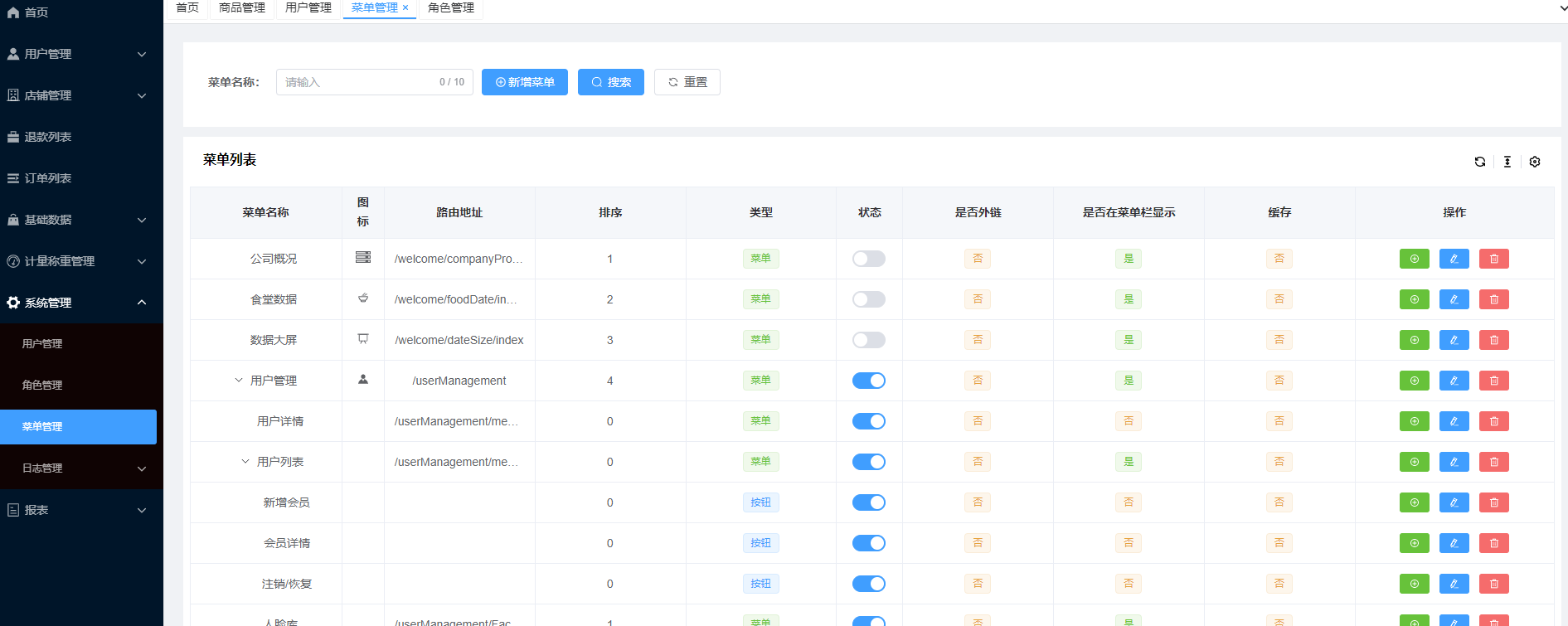This screenshot has height=626, width=1568.
Task: Delete the 数据大屏 menu row
Action: (x=1494, y=340)
